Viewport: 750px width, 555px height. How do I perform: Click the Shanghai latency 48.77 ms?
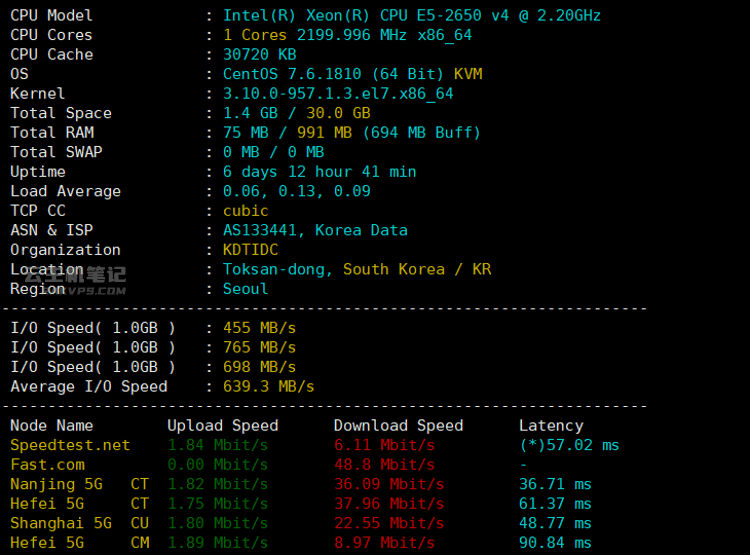(555, 523)
